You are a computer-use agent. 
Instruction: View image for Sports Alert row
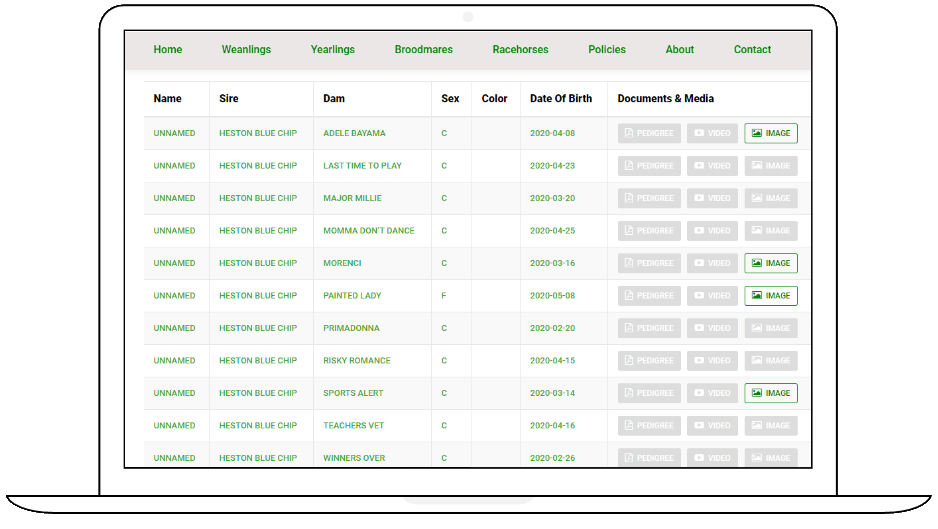click(770, 393)
